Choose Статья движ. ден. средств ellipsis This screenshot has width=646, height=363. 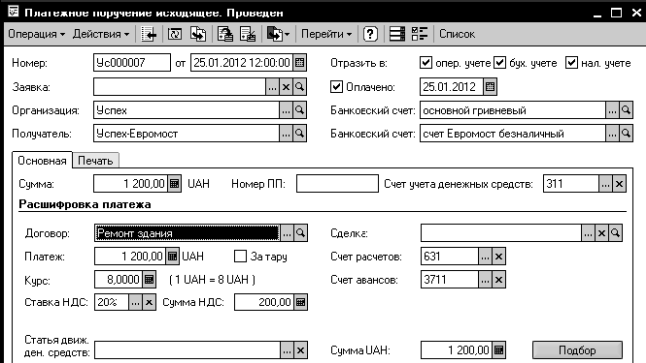pyautogui.click(x=287, y=350)
